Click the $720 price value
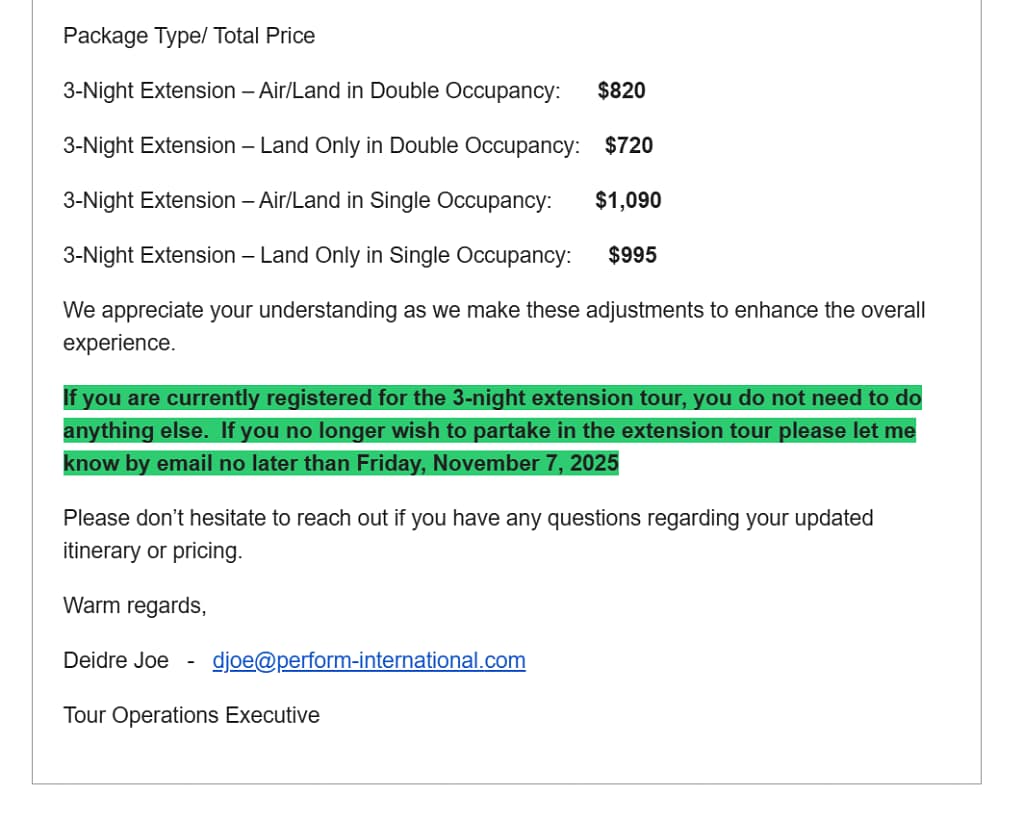The image size is (1024, 821). (629, 146)
